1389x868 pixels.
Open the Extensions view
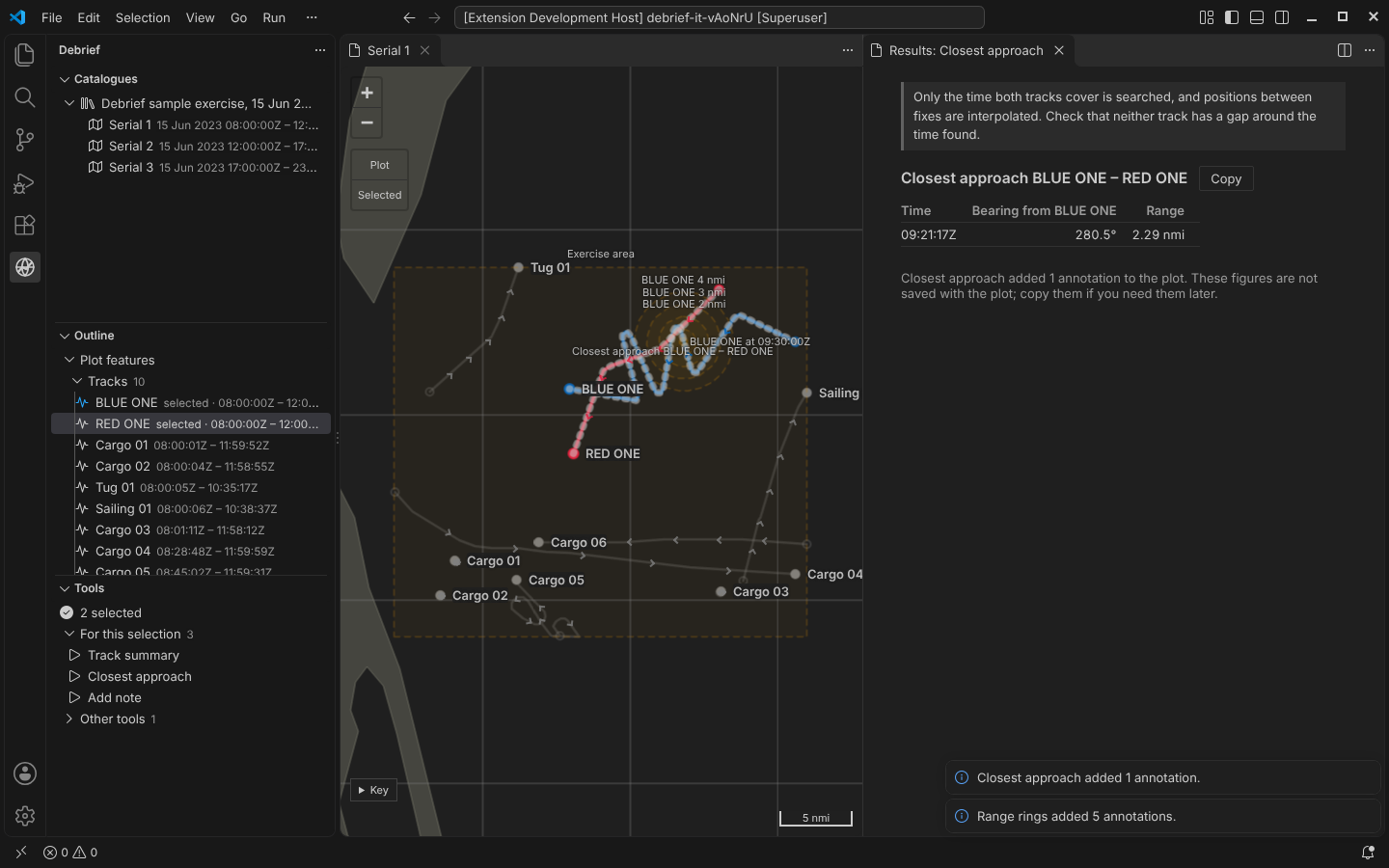(25, 225)
